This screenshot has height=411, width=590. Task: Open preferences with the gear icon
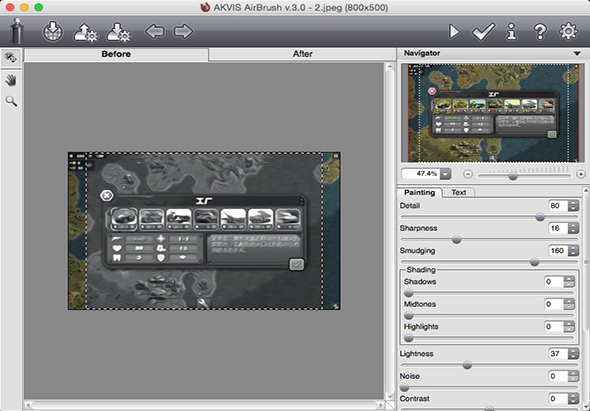(x=568, y=31)
